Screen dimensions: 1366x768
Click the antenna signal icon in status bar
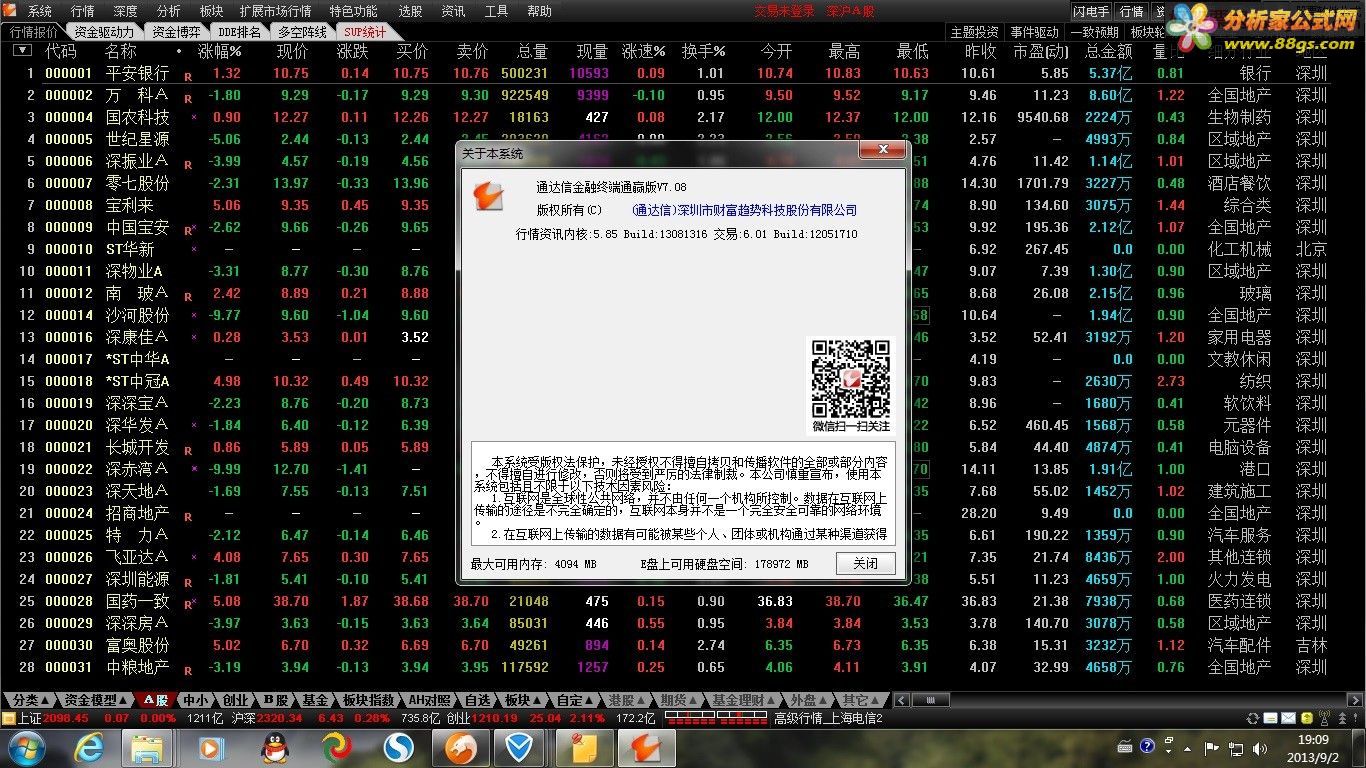click(1323, 718)
